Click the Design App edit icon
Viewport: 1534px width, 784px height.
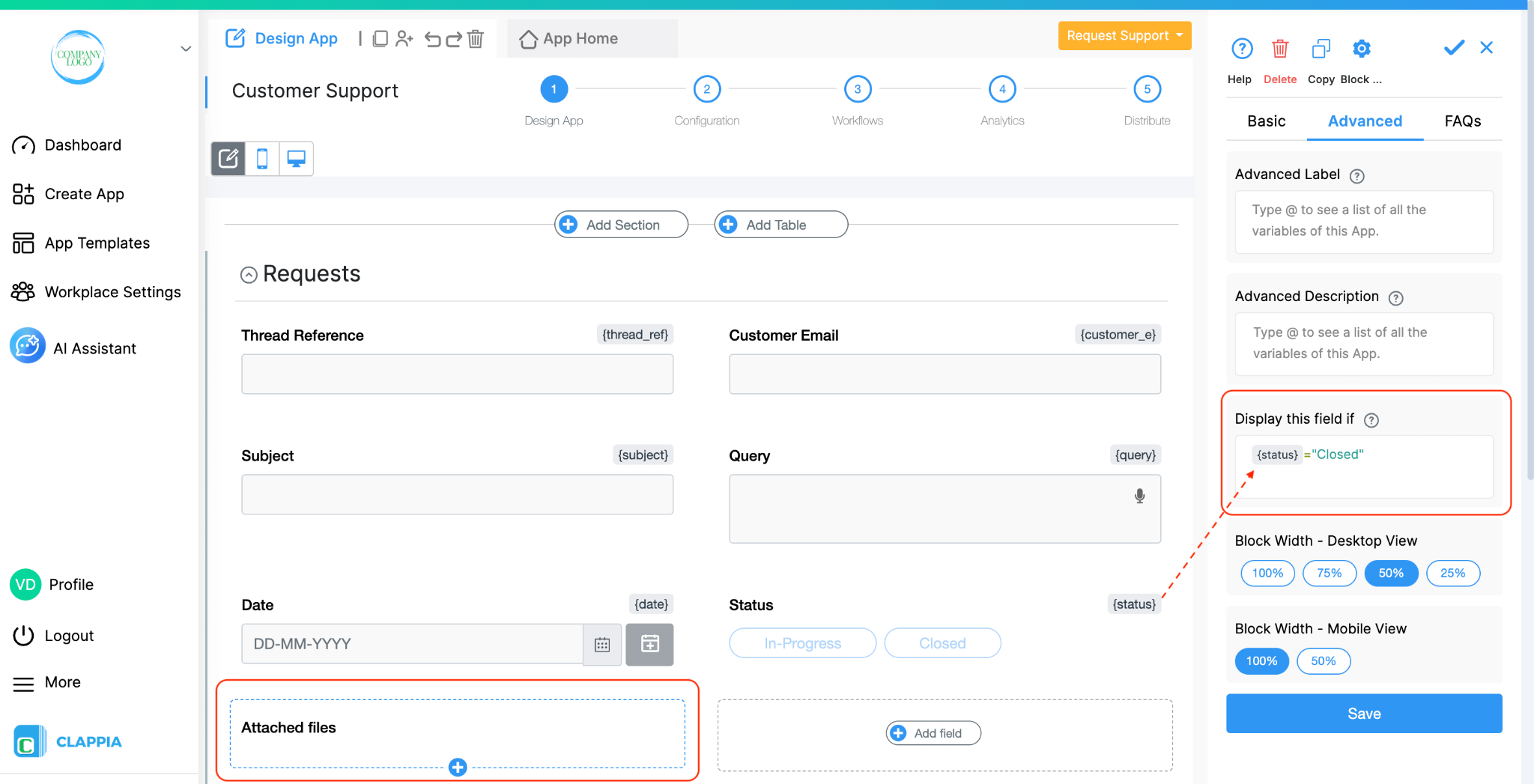click(235, 38)
